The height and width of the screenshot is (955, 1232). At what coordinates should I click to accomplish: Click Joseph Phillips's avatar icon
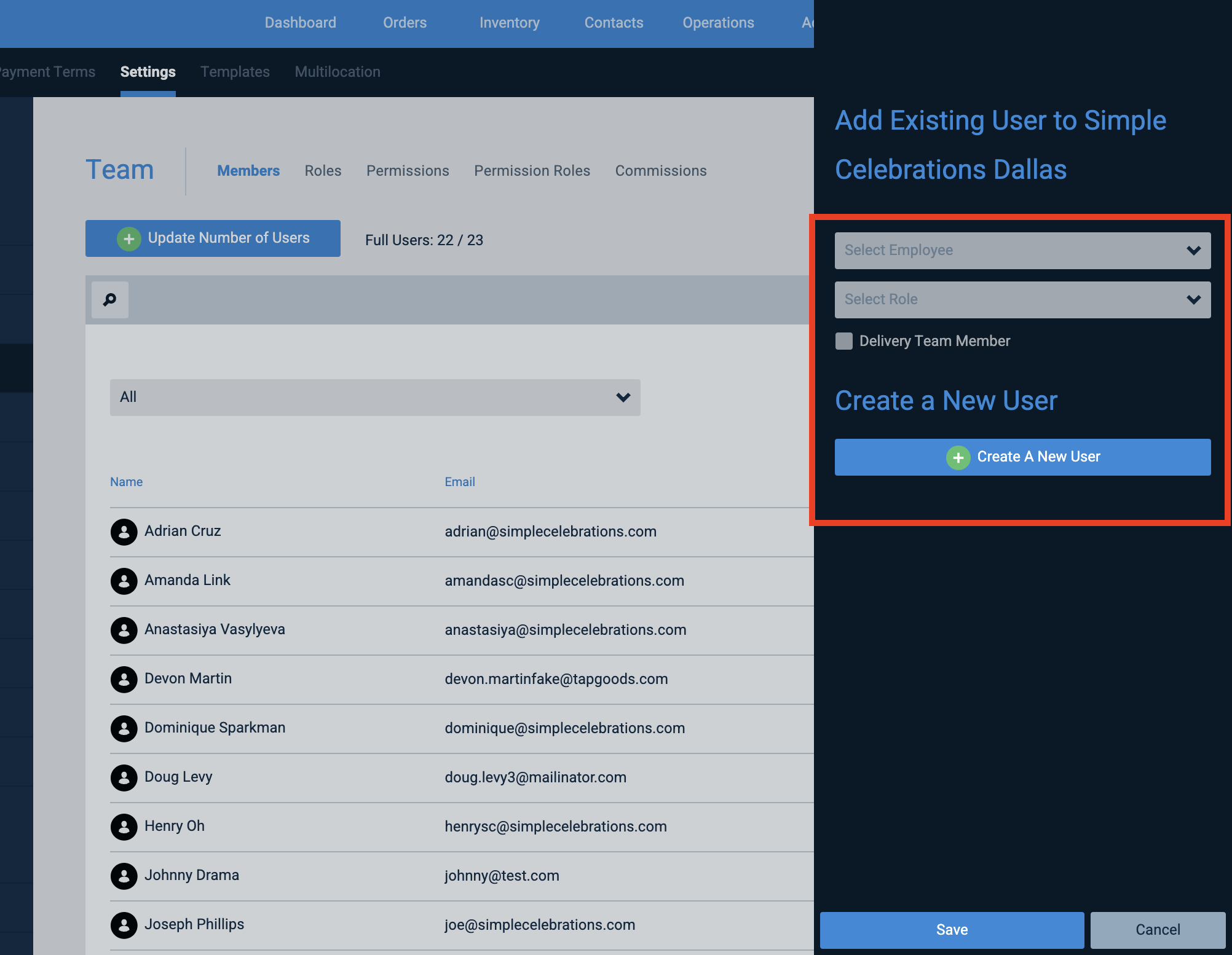(x=124, y=926)
